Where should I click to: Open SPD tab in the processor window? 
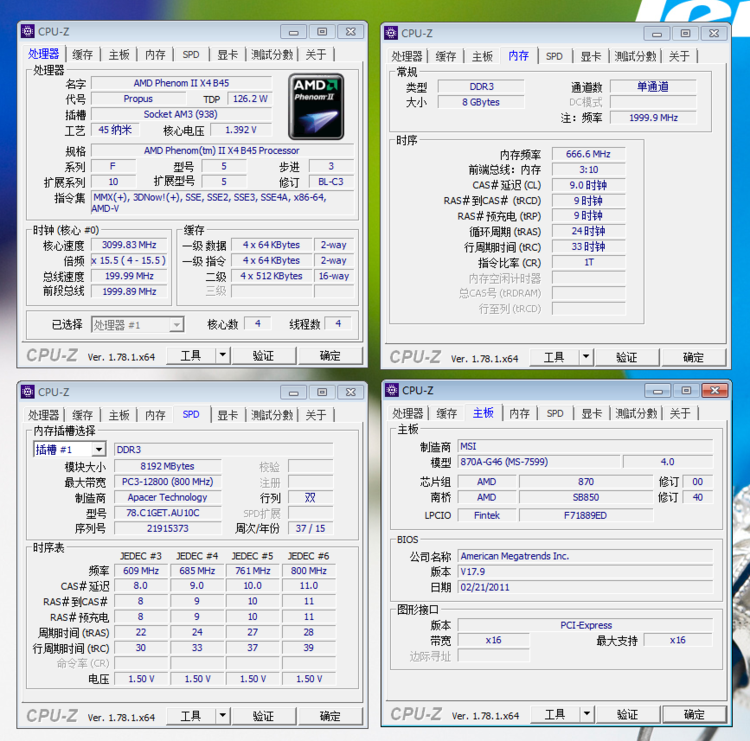pos(191,55)
